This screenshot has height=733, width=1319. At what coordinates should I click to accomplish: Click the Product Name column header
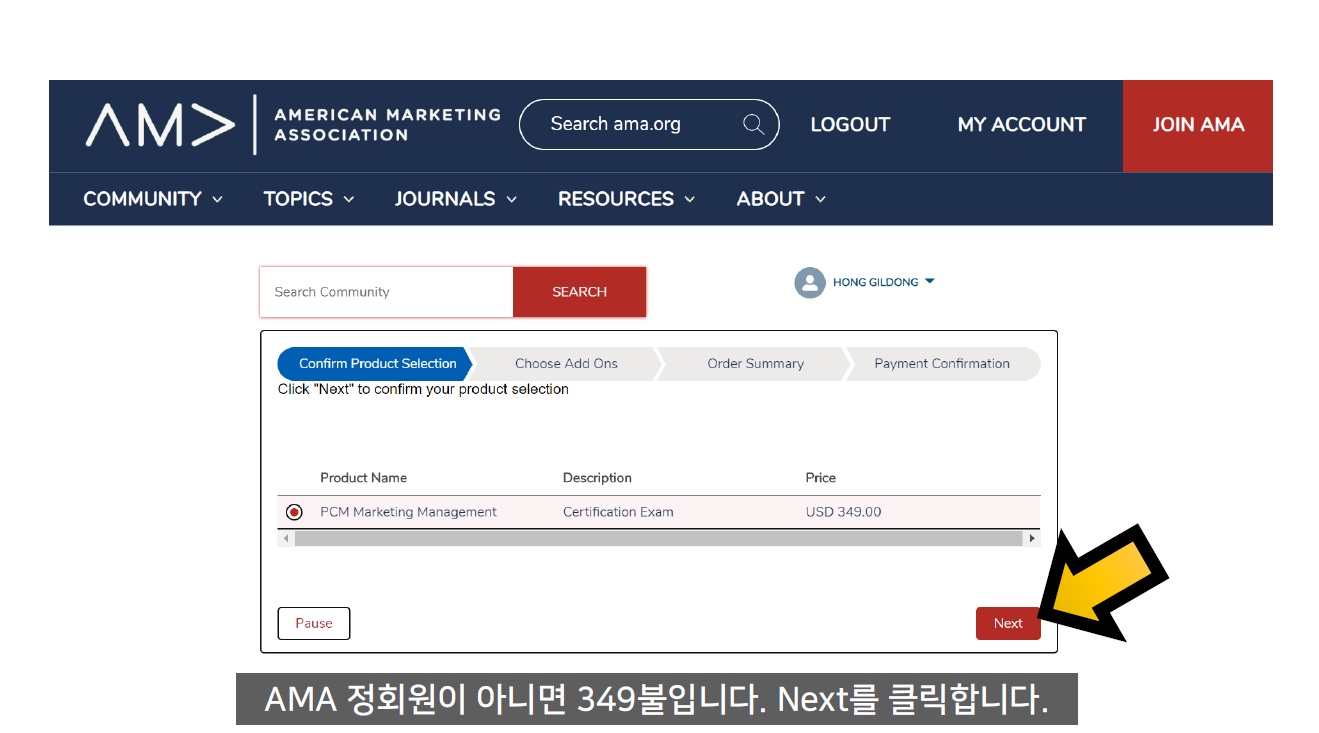tap(363, 478)
